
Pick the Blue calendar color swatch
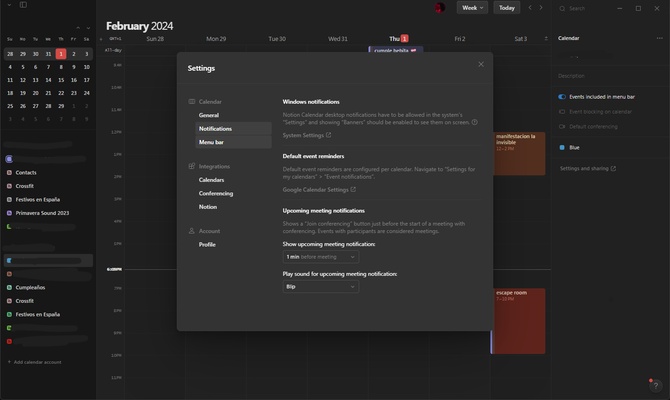click(562, 147)
